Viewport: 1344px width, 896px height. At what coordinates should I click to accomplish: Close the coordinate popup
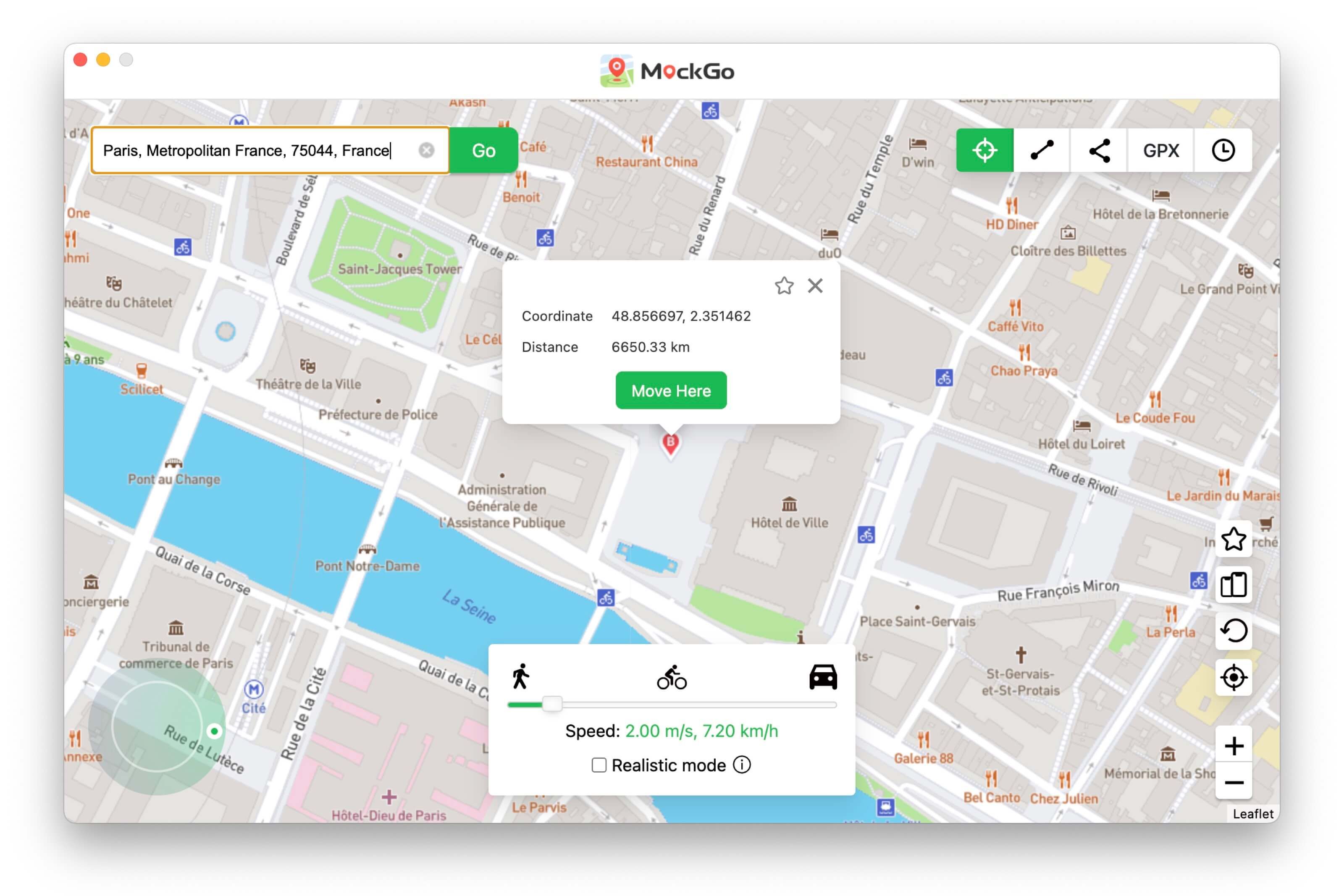click(815, 286)
